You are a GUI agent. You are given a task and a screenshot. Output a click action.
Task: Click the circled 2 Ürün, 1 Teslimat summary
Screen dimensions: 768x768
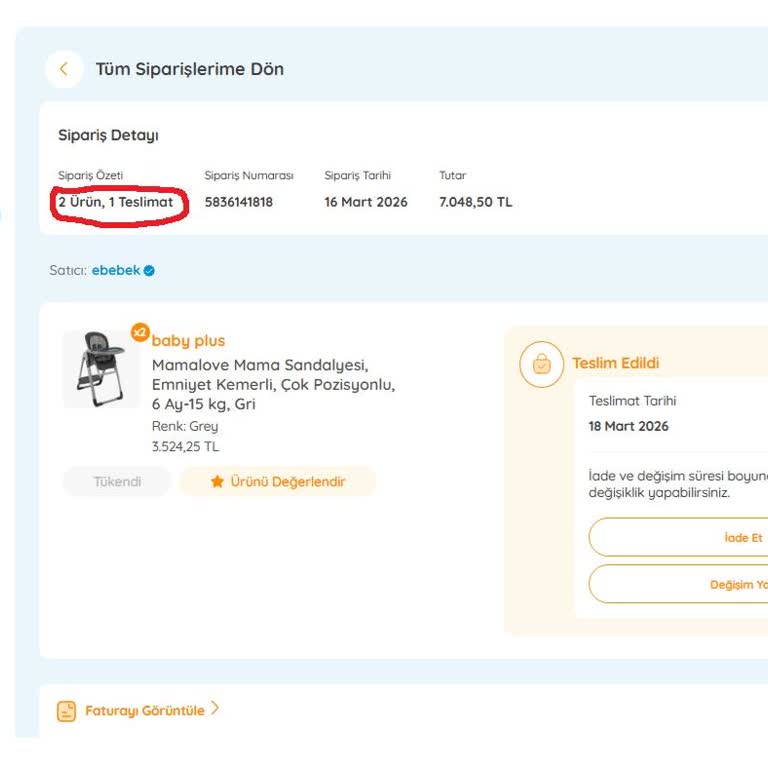coord(115,202)
